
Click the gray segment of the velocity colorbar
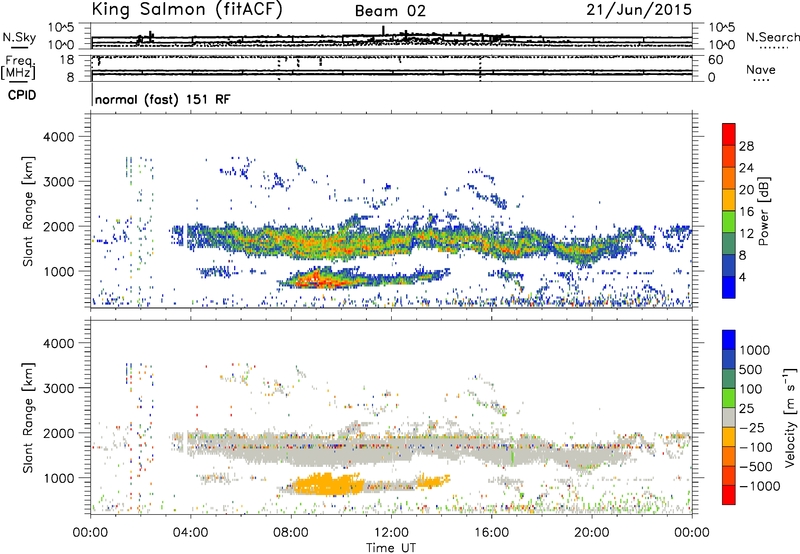pos(729,417)
